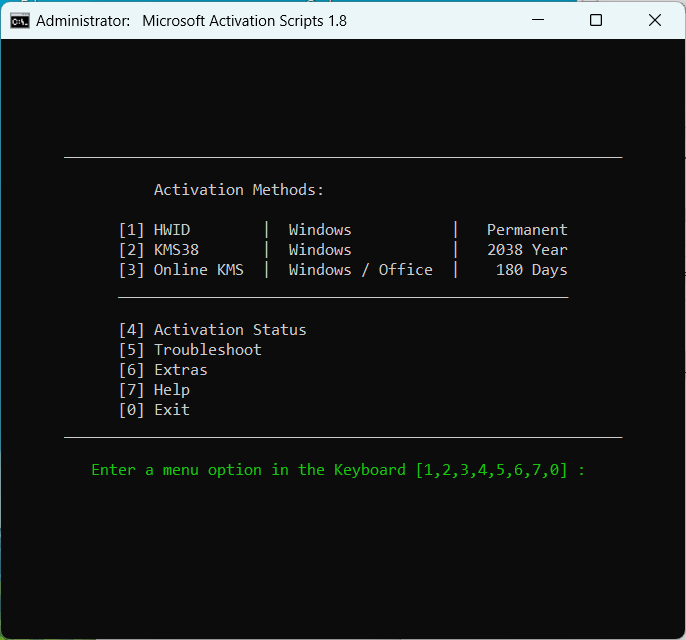Image resolution: width=686 pixels, height=640 pixels.
Task: Click '[0] Exit' line
Action: pyautogui.click(x=154, y=410)
